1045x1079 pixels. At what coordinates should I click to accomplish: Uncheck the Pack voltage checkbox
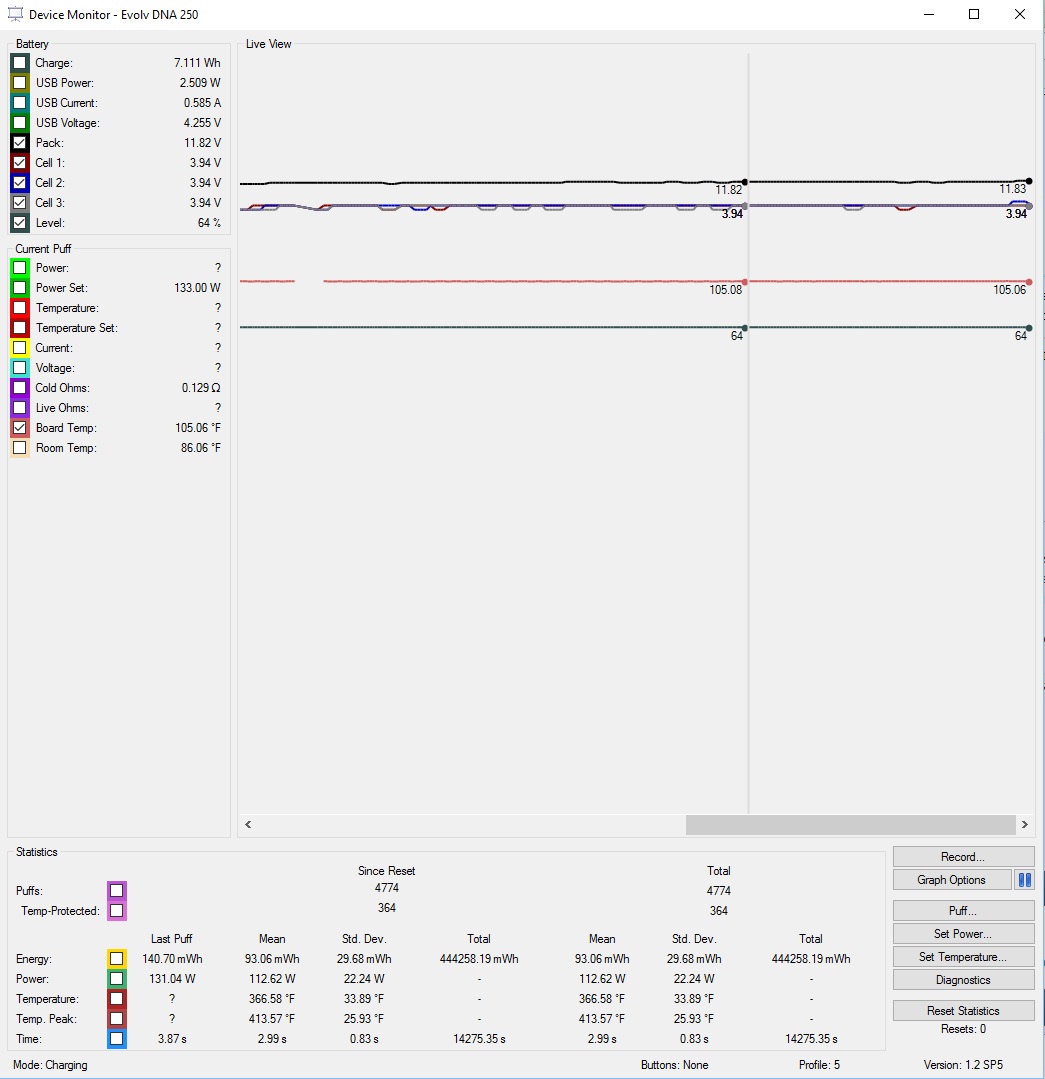(x=20, y=143)
